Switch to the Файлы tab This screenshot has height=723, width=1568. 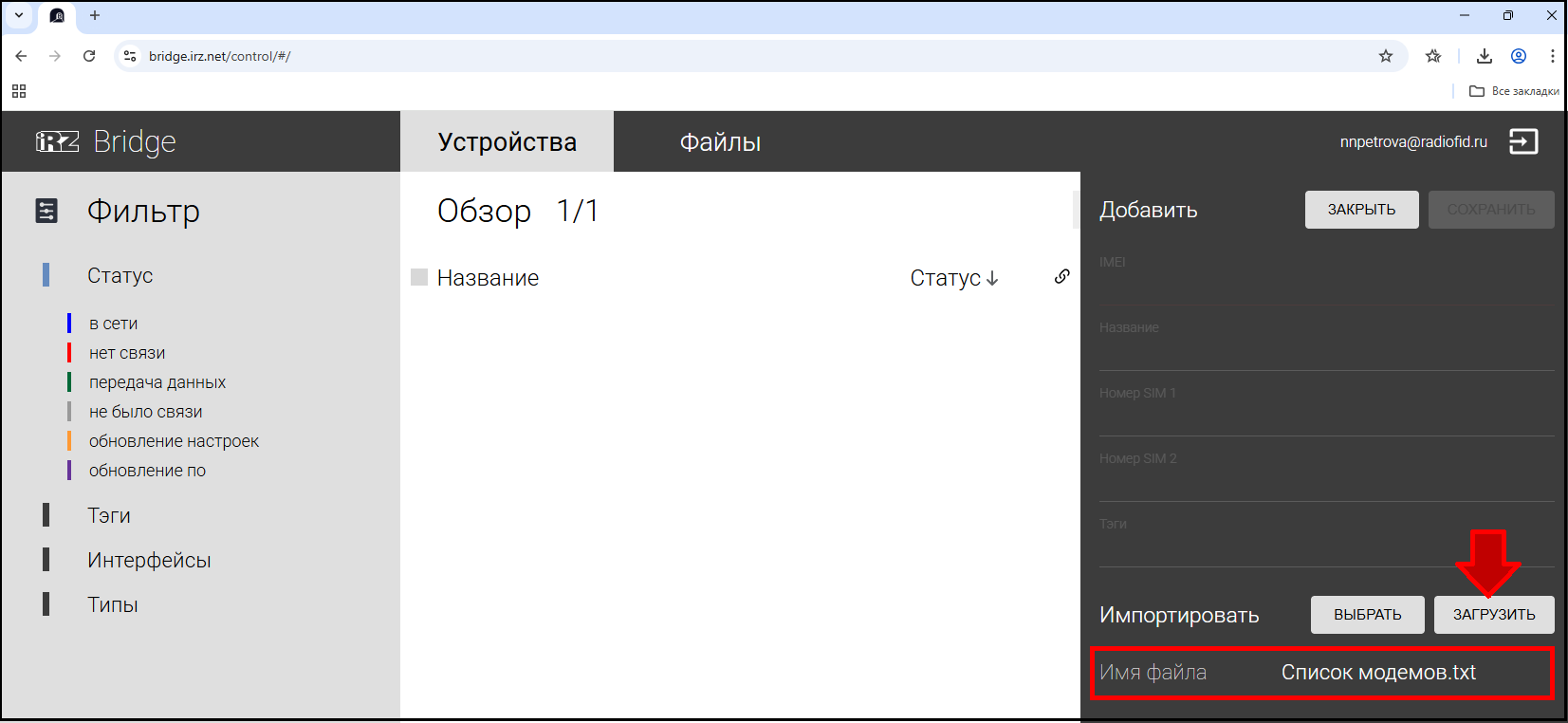point(720,142)
